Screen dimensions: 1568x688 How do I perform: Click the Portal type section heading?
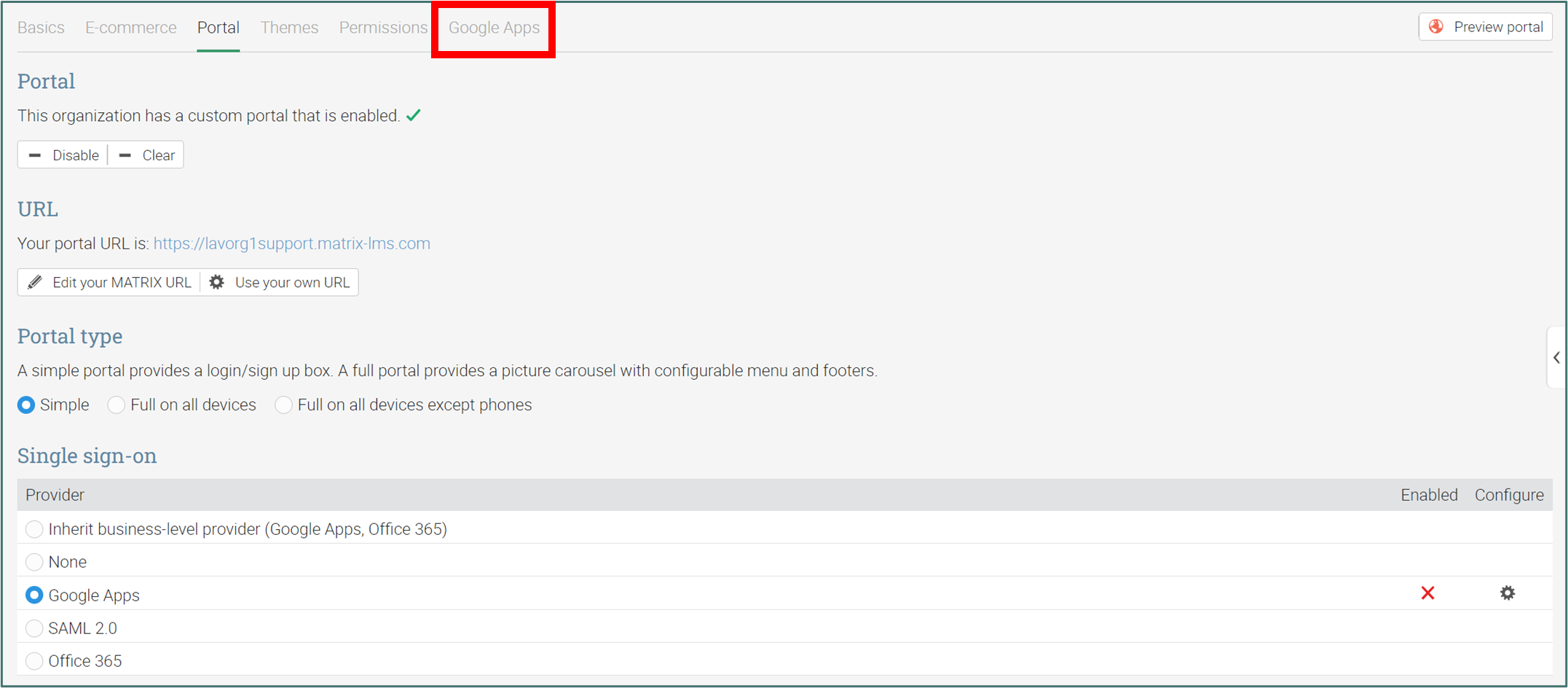pyautogui.click(x=70, y=337)
